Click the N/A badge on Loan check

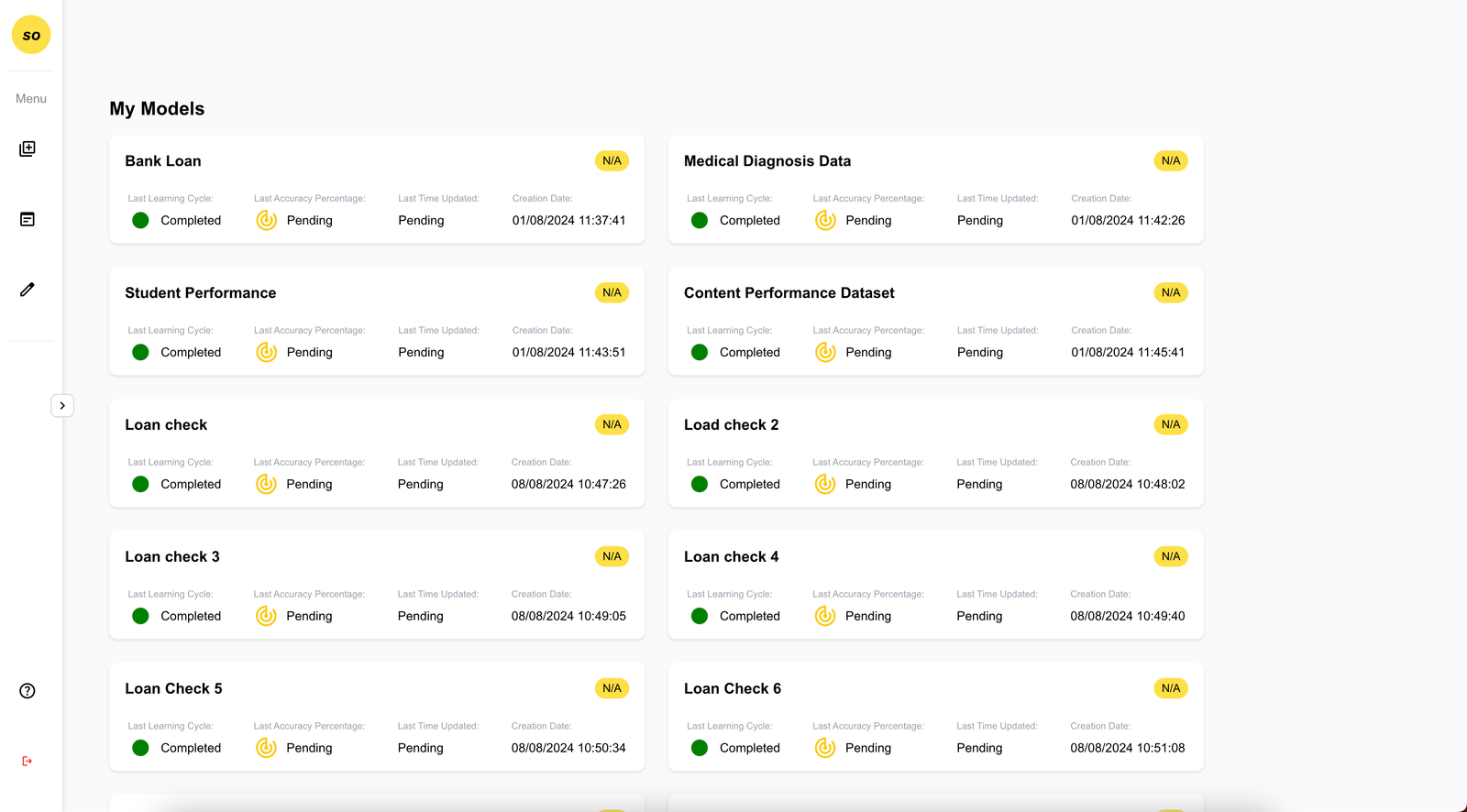point(612,425)
